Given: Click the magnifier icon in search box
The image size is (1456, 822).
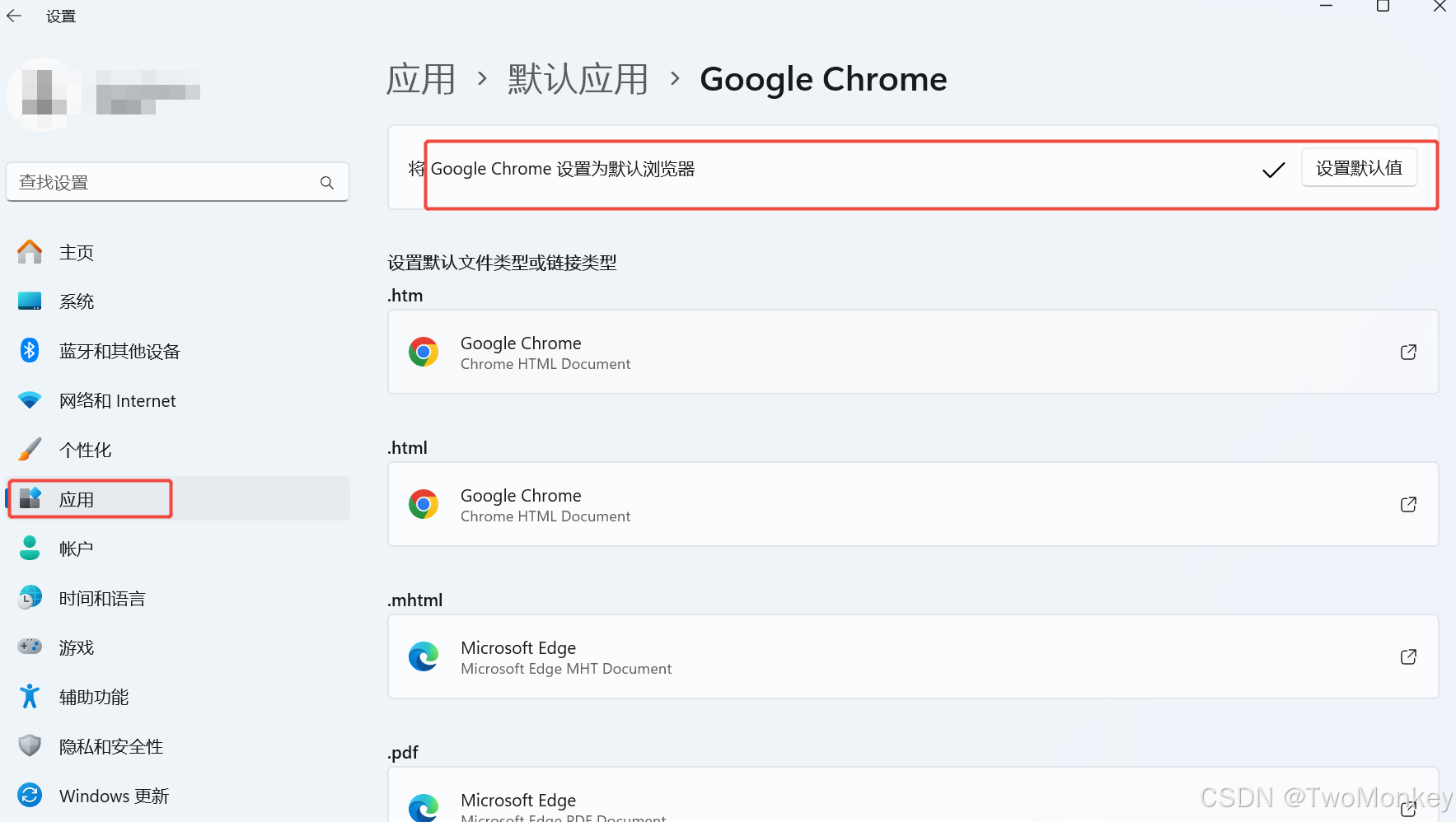Looking at the screenshot, I should (x=327, y=182).
